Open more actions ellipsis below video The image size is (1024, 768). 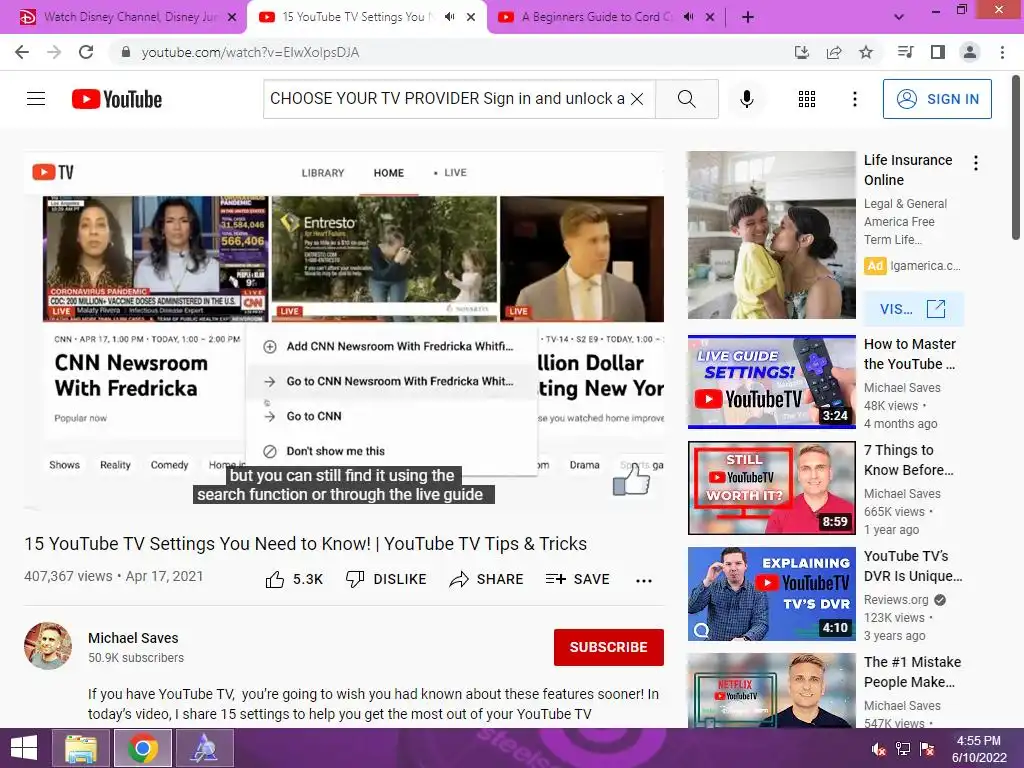pyautogui.click(x=644, y=580)
